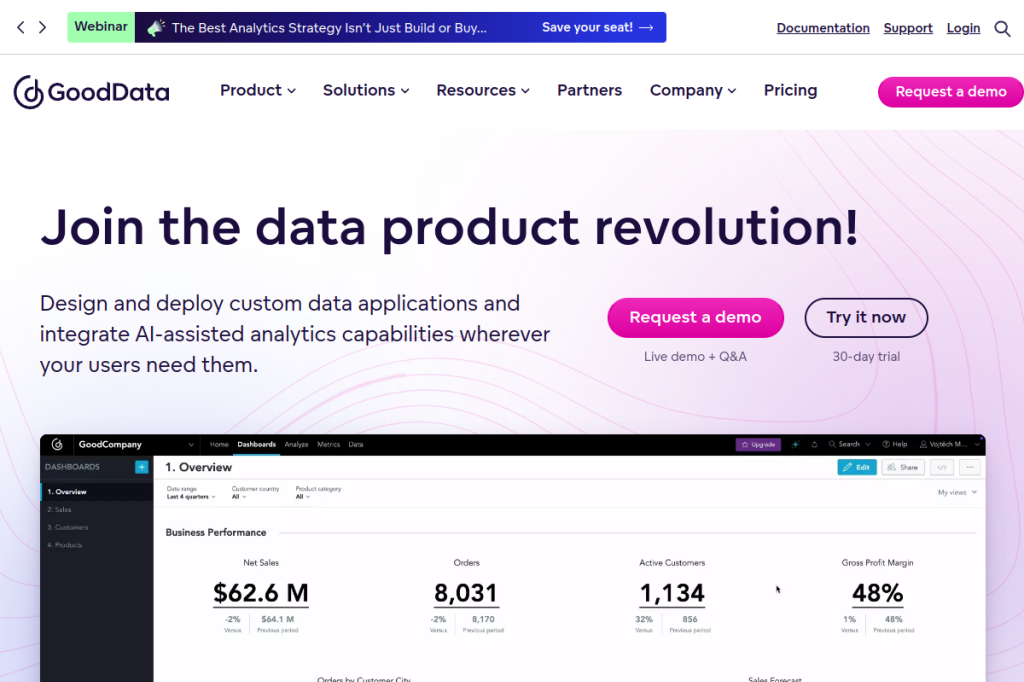
Task: Click the Upgrade button in the dashboard preview
Action: click(x=758, y=444)
